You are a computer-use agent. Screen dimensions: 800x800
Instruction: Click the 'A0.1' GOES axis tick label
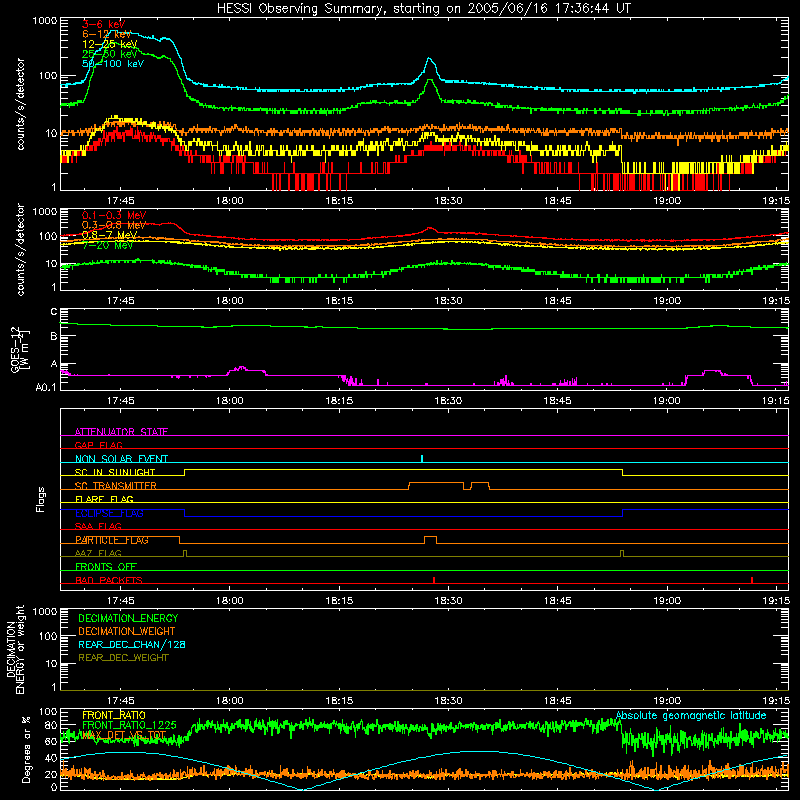pos(46,387)
